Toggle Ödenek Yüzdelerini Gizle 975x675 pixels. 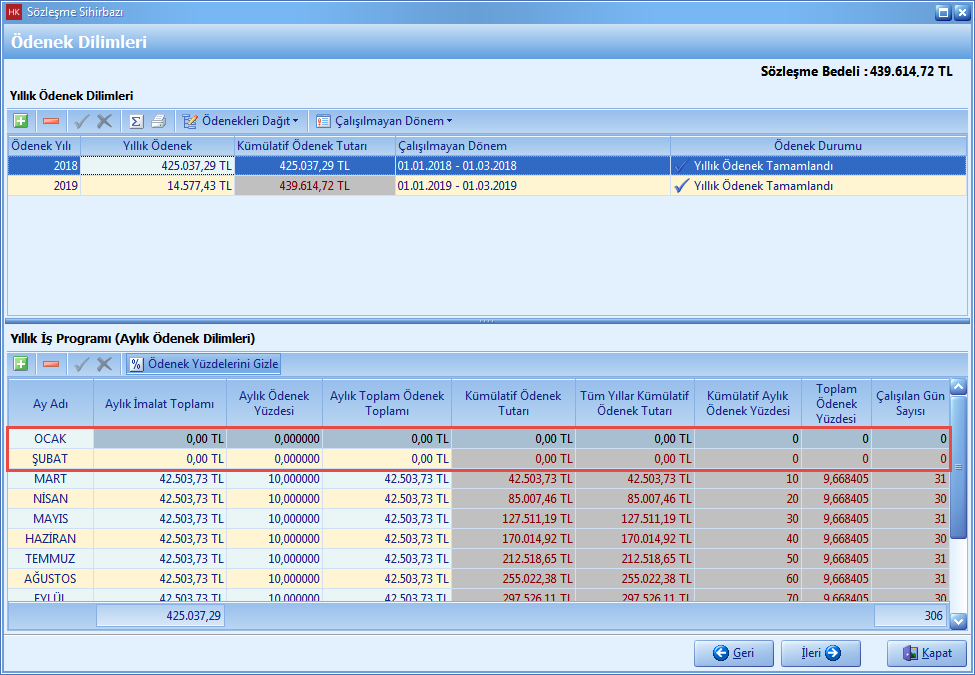point(205,364)
